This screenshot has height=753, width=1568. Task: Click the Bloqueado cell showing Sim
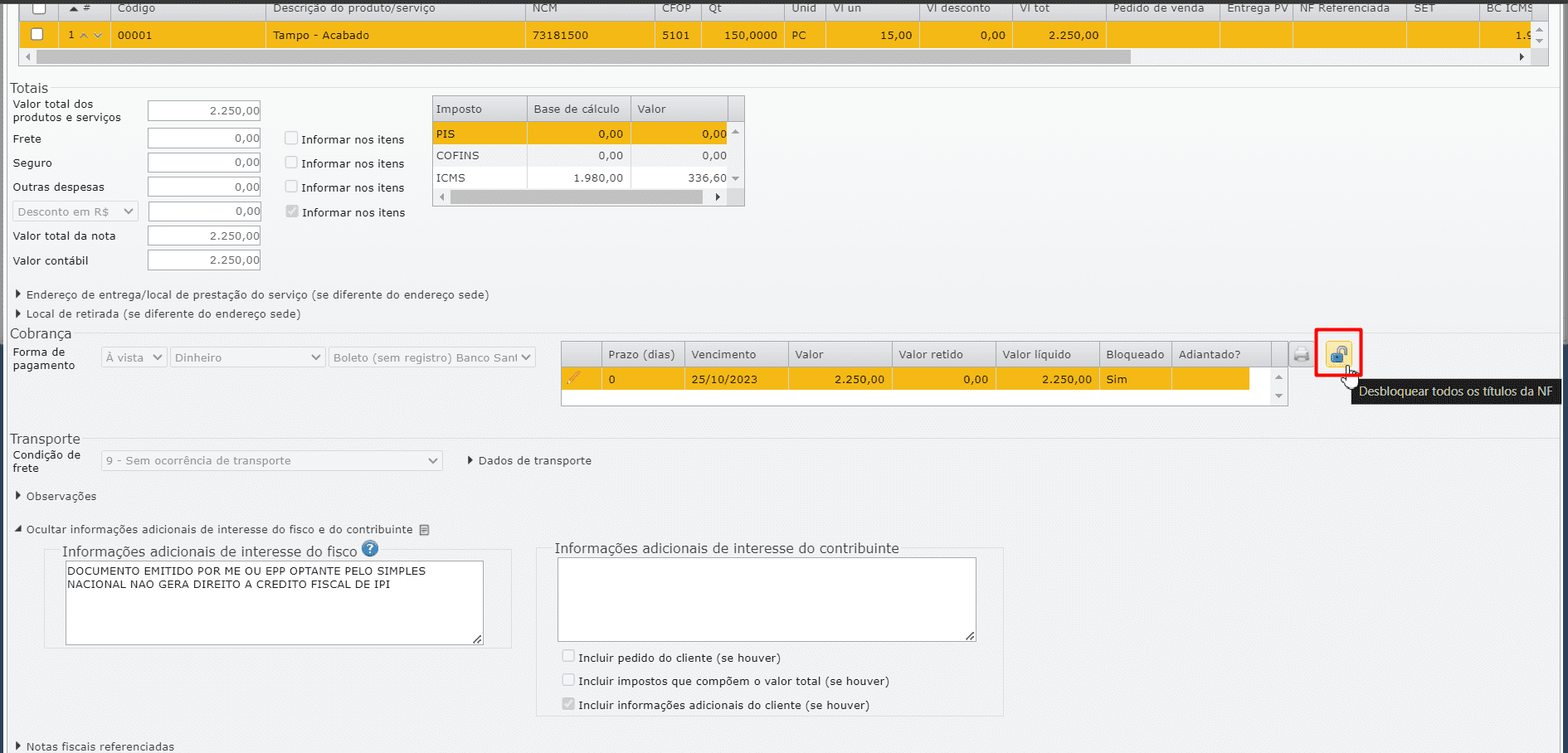coord(1135,379)
